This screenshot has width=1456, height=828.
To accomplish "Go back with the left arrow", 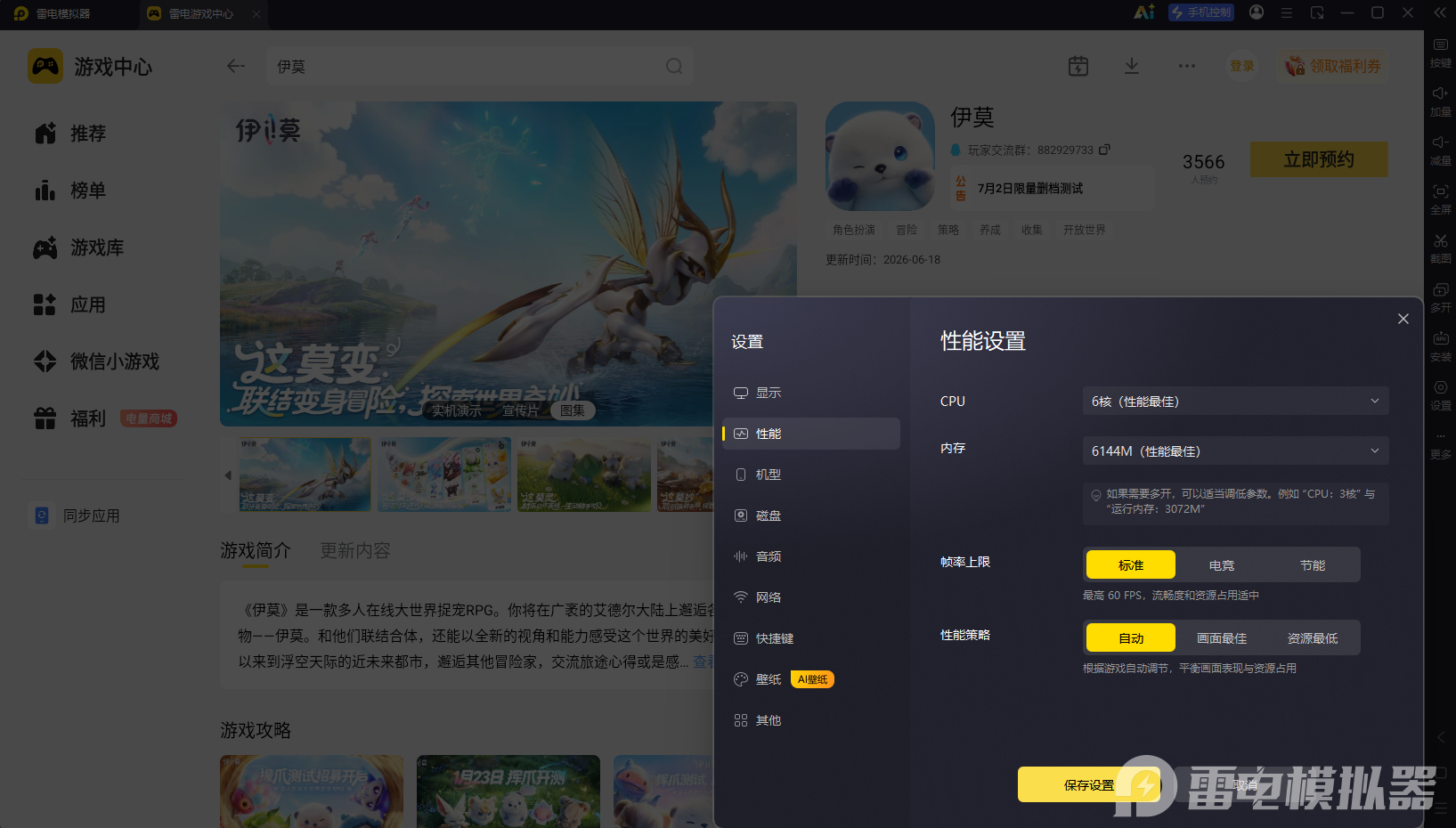I will [236, 66].
